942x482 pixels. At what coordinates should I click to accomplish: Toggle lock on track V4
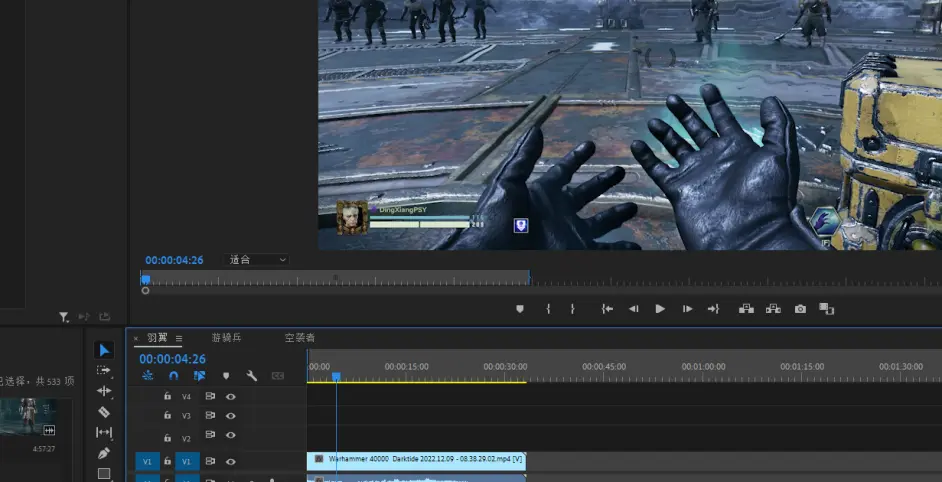[168, 396]
